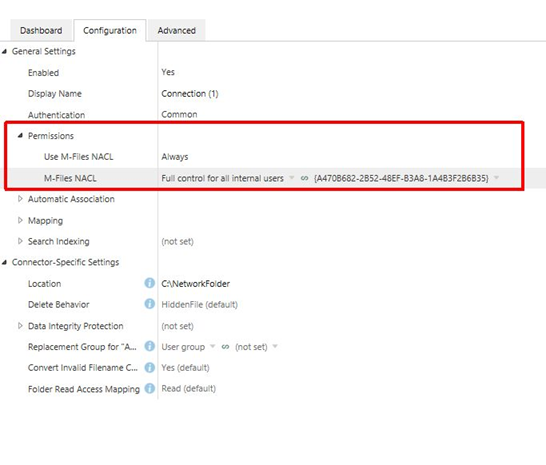Select the Convert Invalid Filename C... label
546x465 pixels.
pos(83,368)
